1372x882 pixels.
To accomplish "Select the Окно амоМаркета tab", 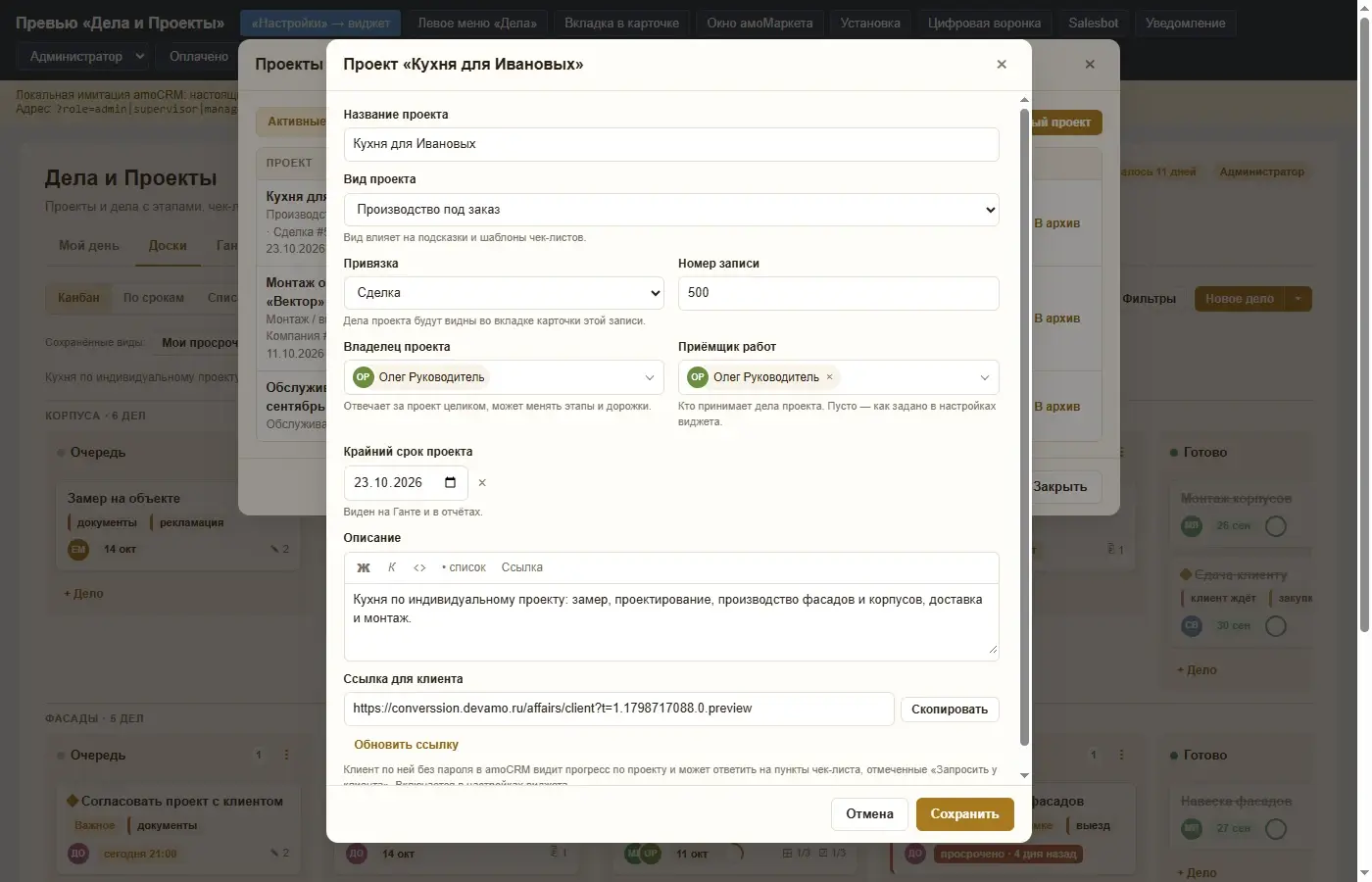I will [x=759, y=23].
